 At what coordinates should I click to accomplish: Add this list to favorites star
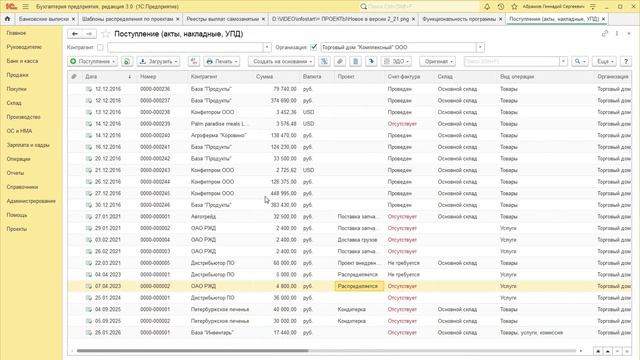tap(106, 34)
